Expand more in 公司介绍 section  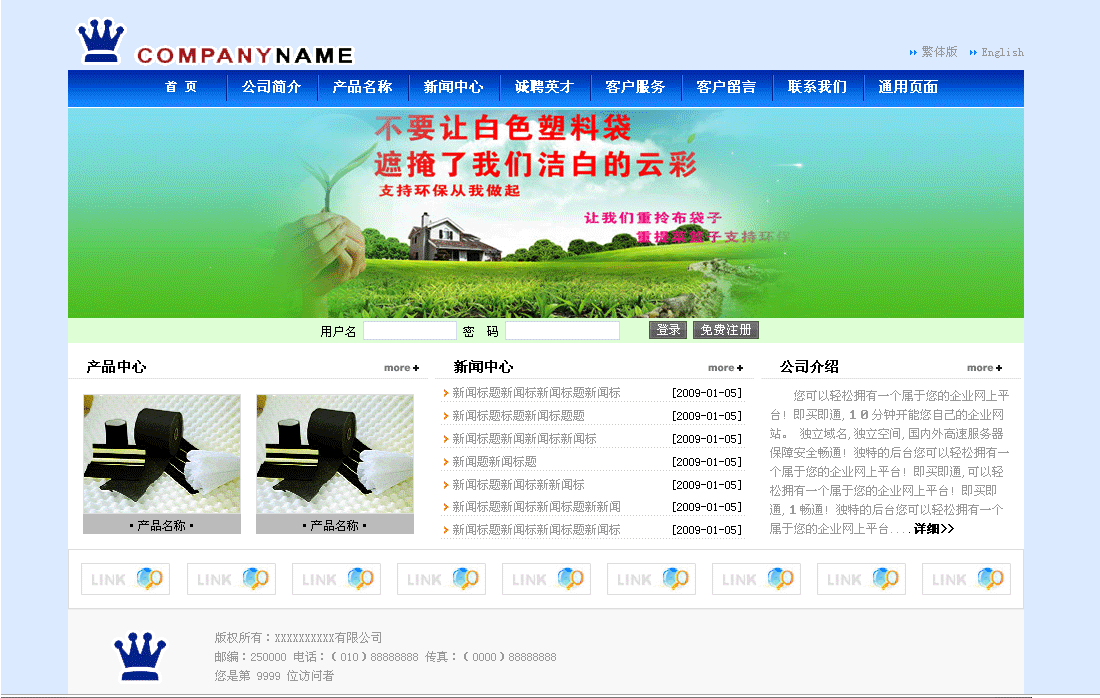(984, 368)
